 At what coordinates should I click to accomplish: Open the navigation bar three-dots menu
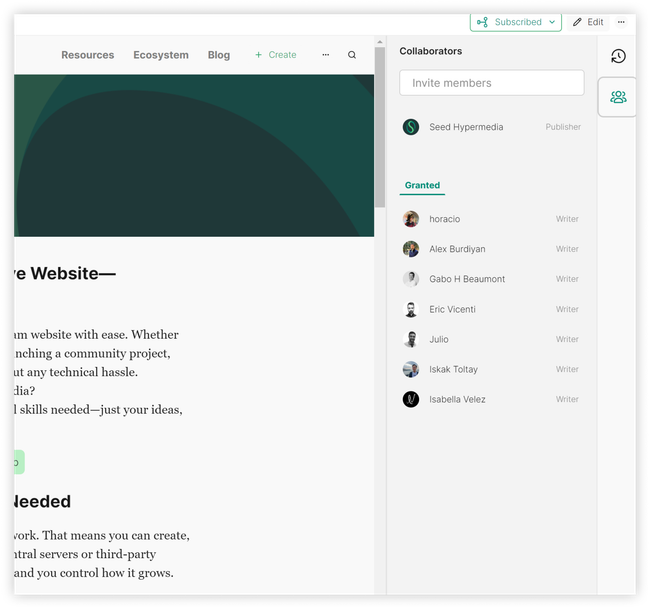[325, 55]
